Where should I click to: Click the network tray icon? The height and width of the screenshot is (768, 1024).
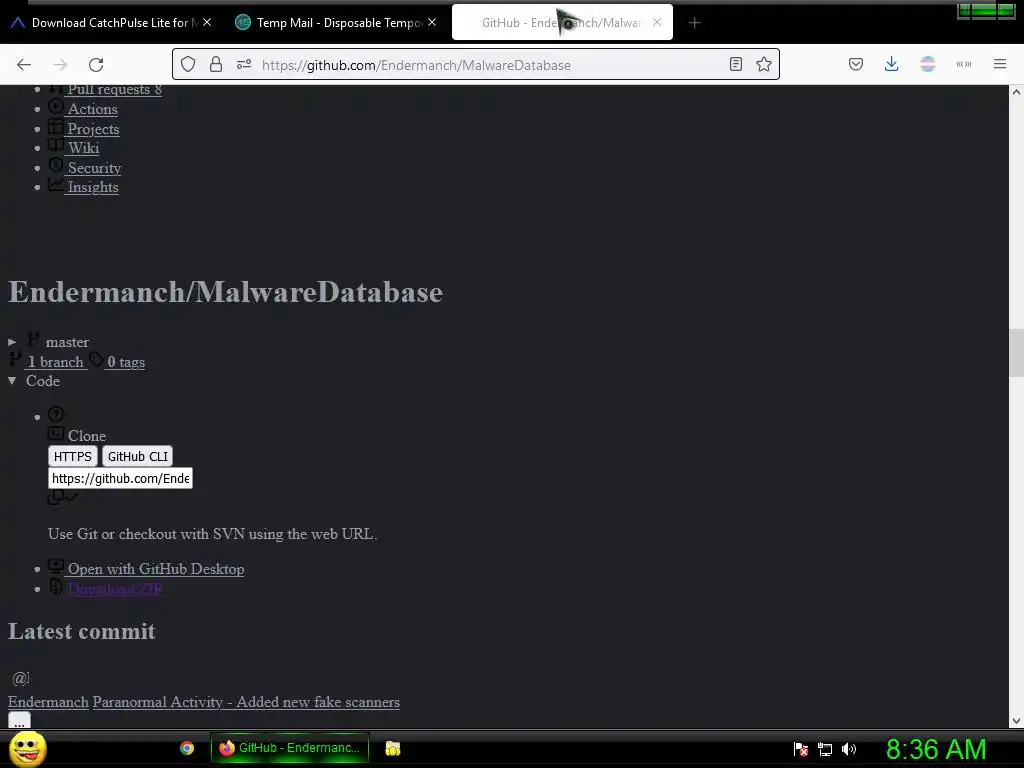(x=825, y=749)
